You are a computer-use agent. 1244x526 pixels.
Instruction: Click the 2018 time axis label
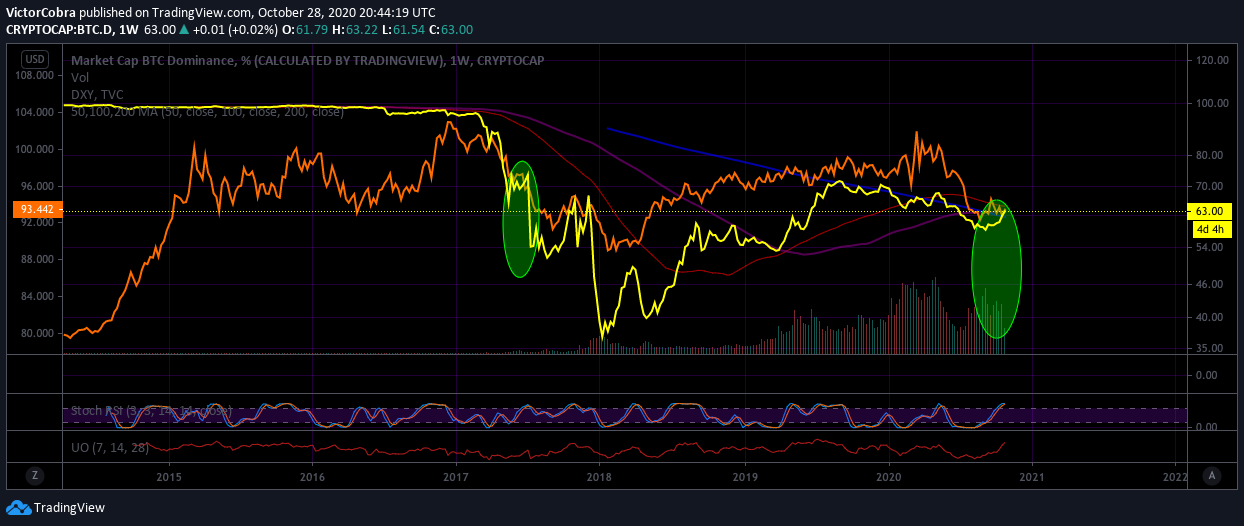[600, 476]
